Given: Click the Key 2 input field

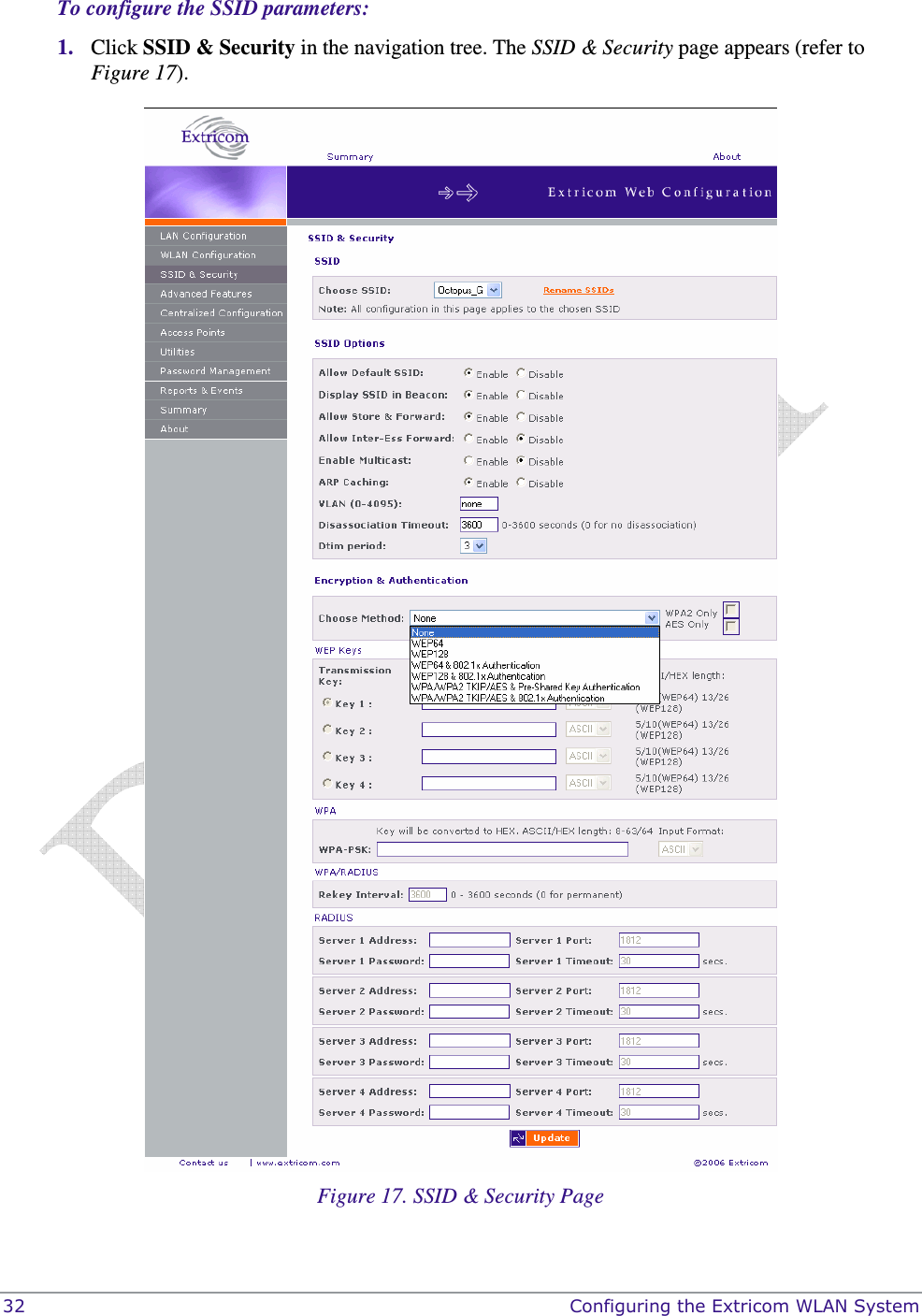Looking at the screenshot, I should (489, 729).
